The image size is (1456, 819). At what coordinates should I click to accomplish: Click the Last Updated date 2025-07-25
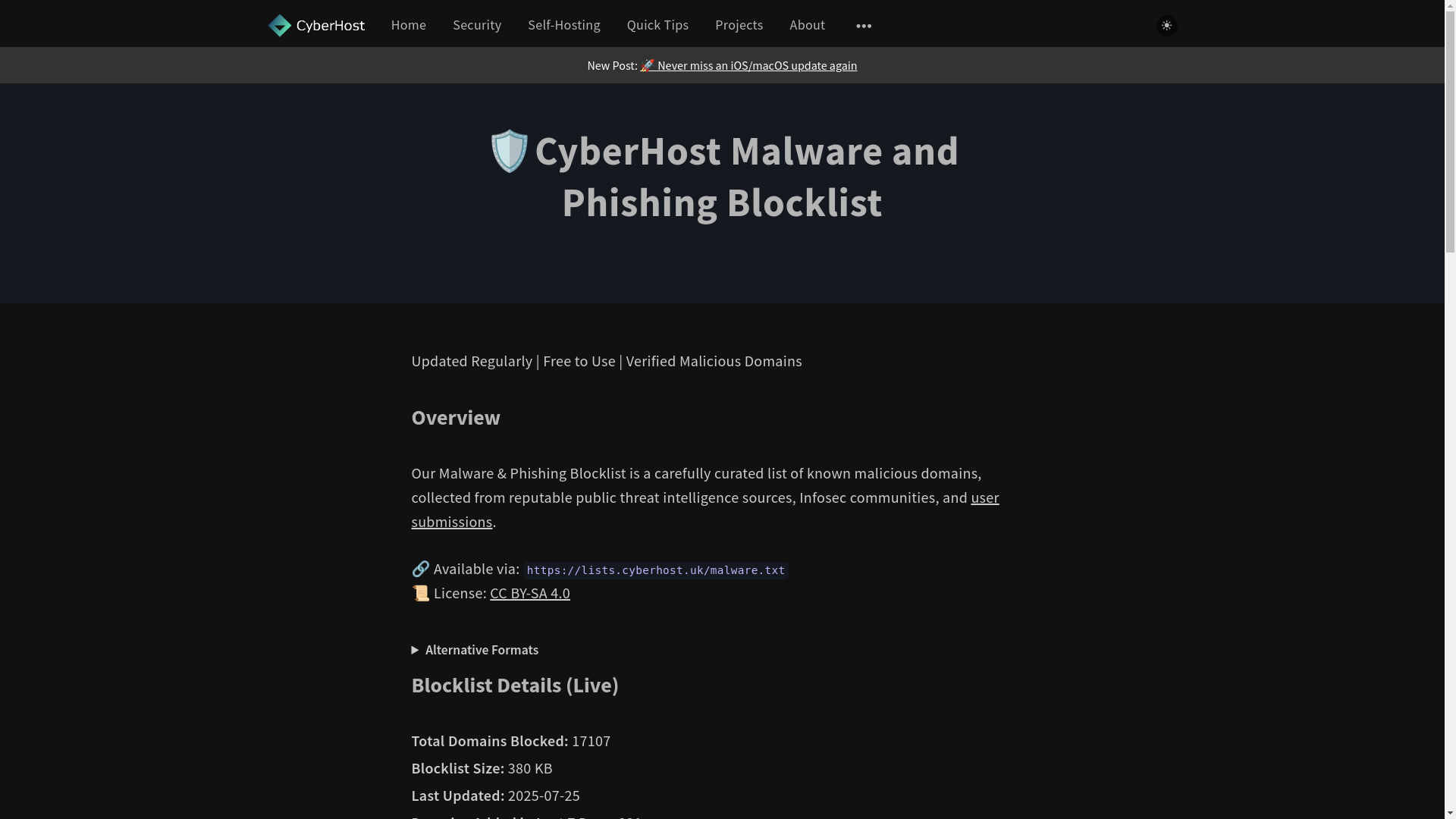[x=544, y=795]
